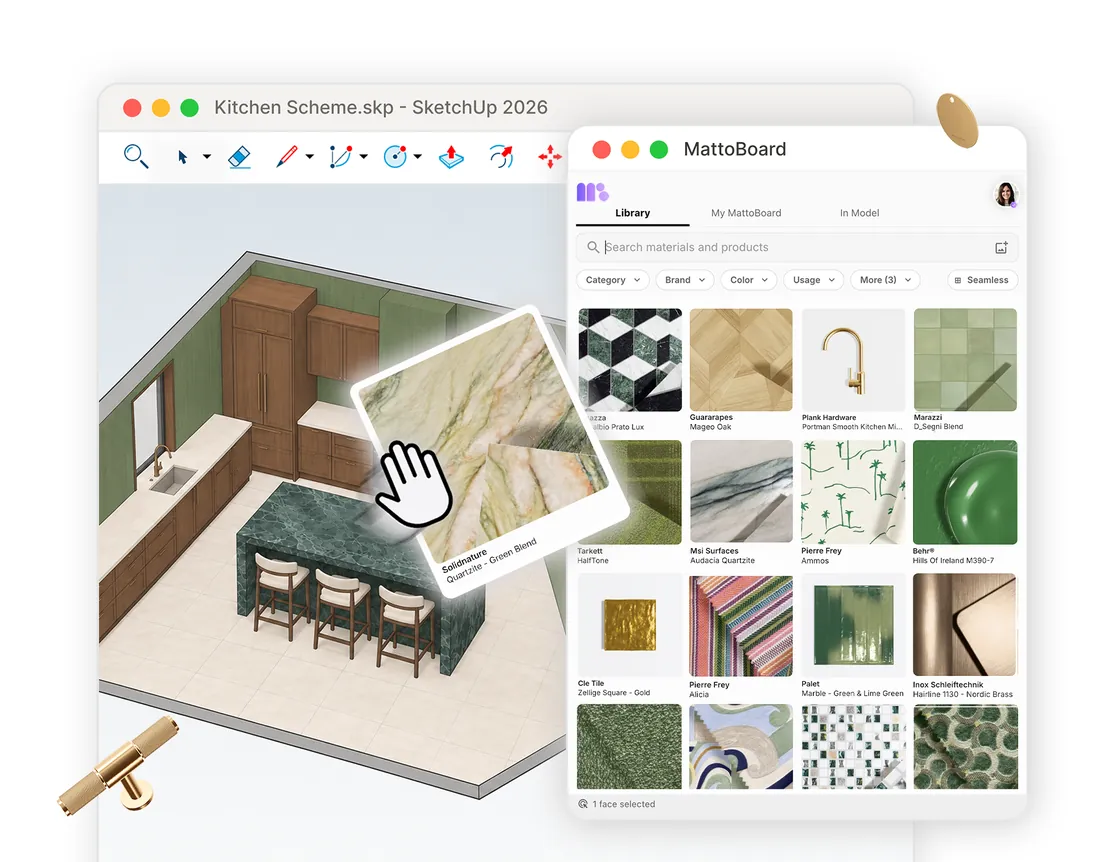
Task: Open the Brand filter dropdown
Action: pyautogui.click(x=685, y=280)
